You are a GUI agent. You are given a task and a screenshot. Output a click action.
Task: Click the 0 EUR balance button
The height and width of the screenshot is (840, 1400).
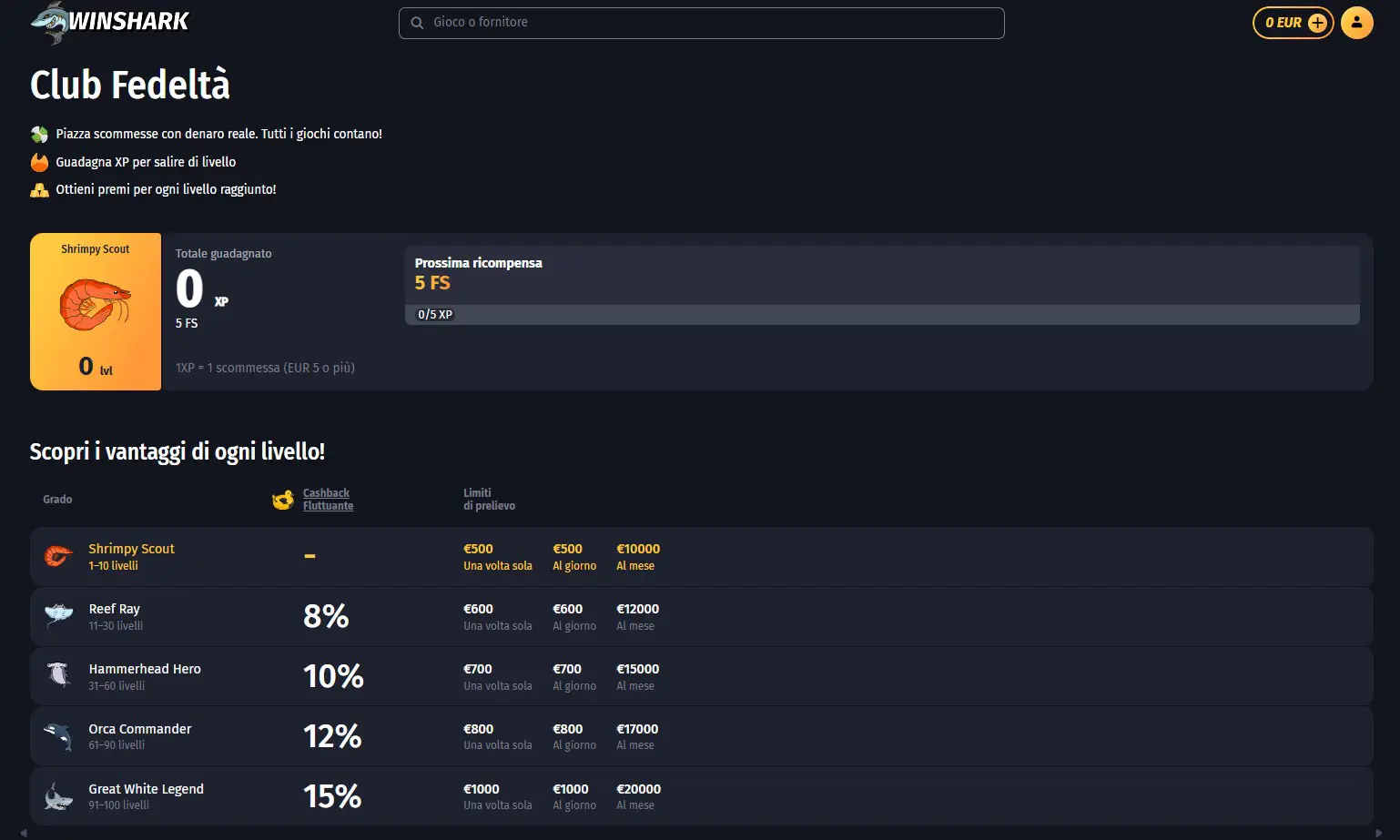(x=1293, y=23)
